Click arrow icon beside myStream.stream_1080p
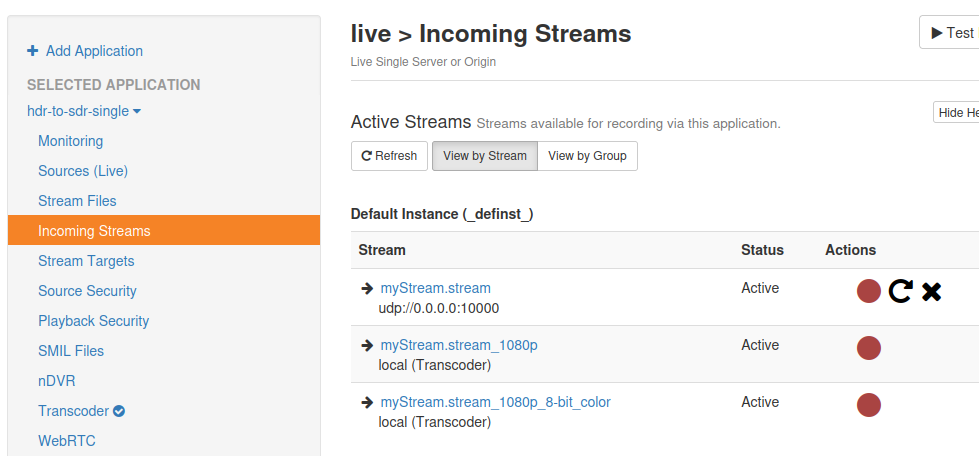The height and width of the screenshot is (456, 979). click(x=367, y=345)
